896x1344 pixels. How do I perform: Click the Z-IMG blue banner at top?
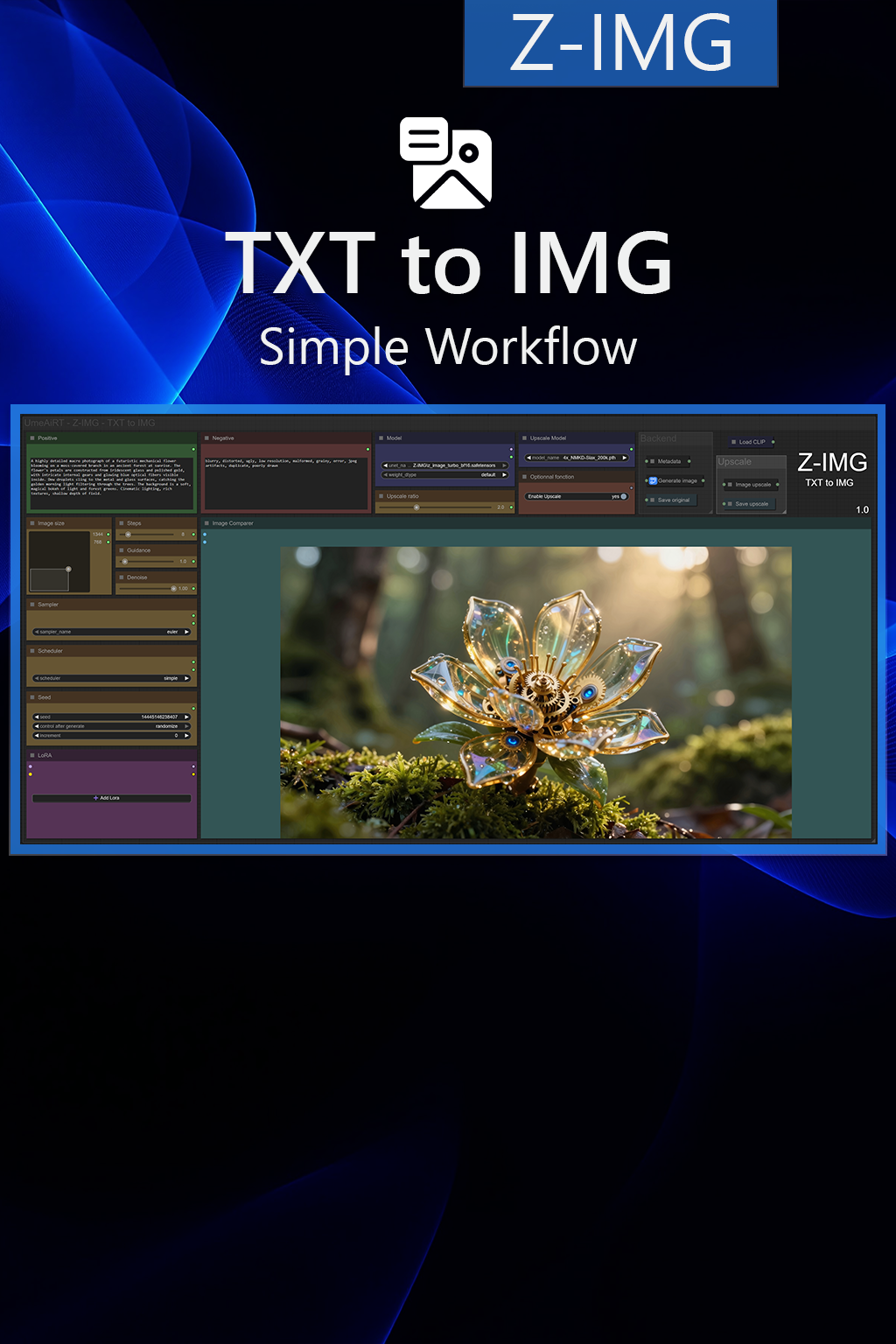[620, 43]
